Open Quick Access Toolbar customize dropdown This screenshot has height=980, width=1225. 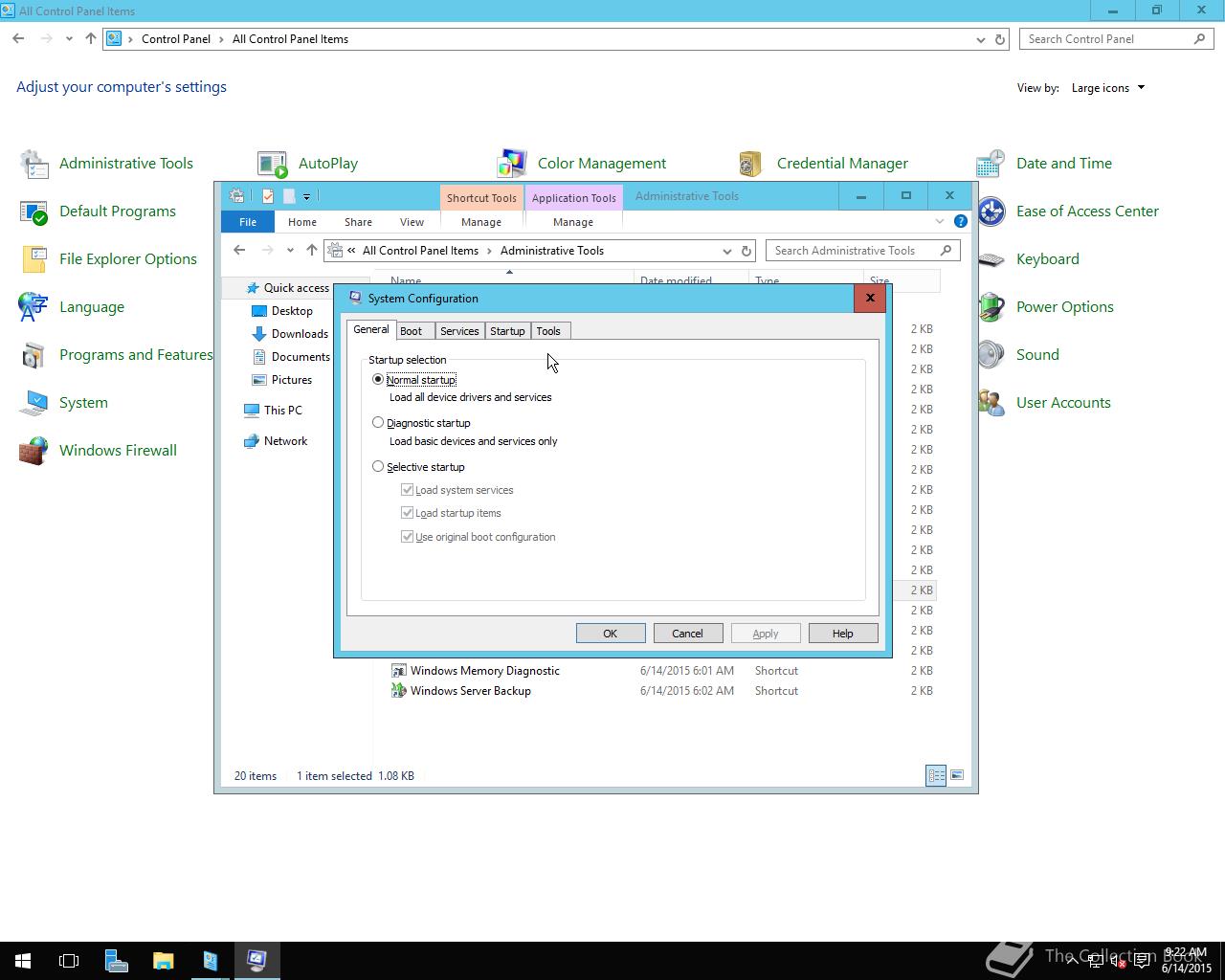[x=306, y=196]
